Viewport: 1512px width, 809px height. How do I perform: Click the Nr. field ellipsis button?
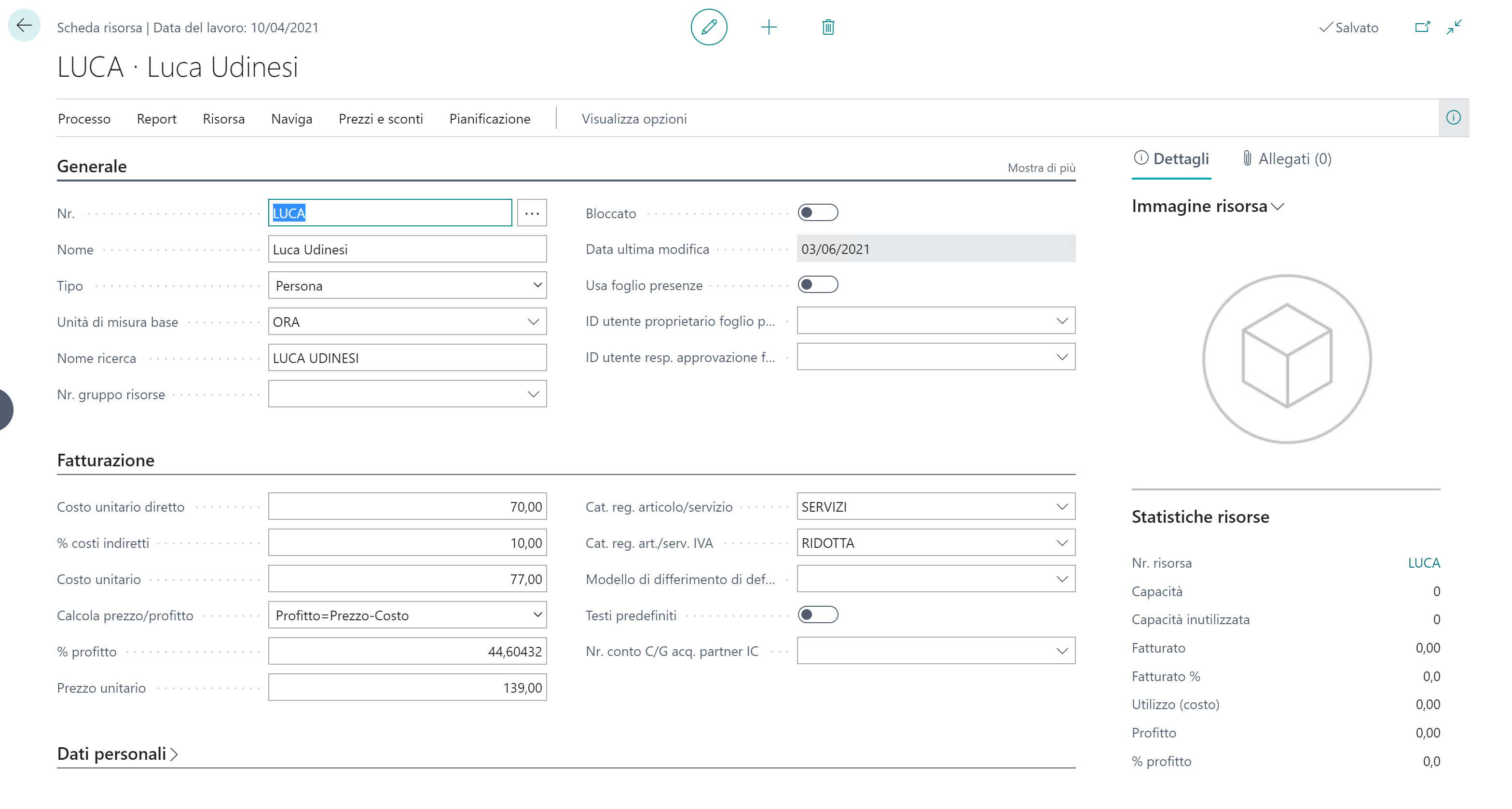(x=532, y=213)
